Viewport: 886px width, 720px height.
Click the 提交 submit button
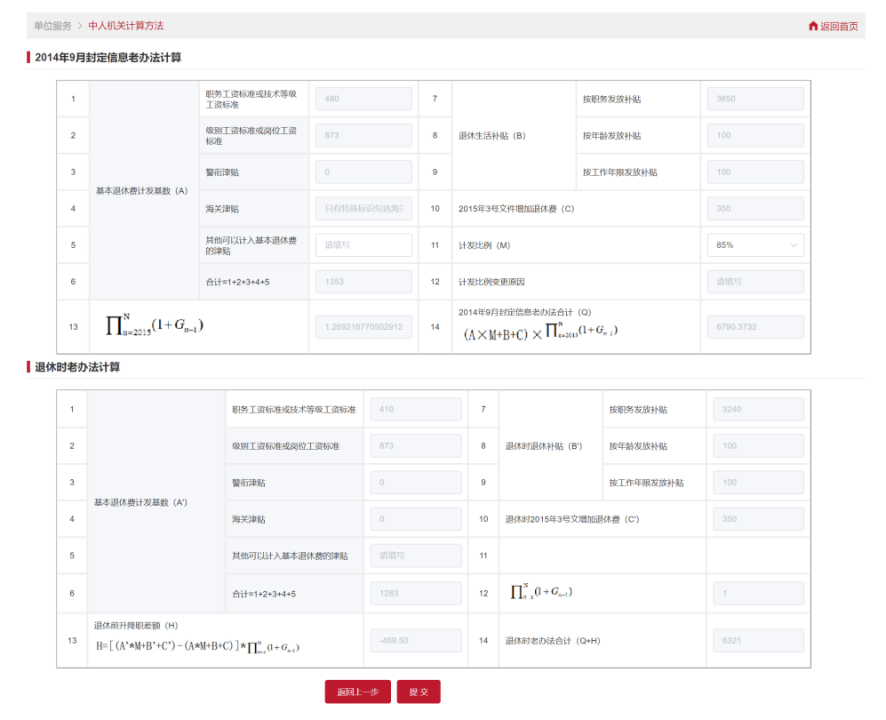pos(419,691)
